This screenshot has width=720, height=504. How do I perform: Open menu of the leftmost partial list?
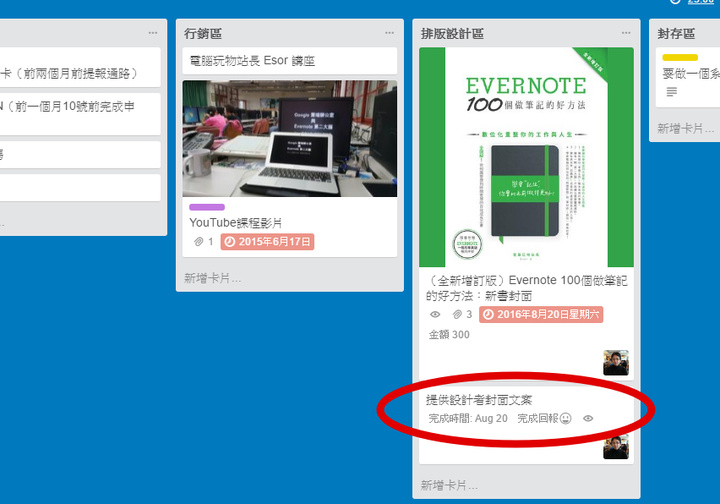tap(153, 33)
